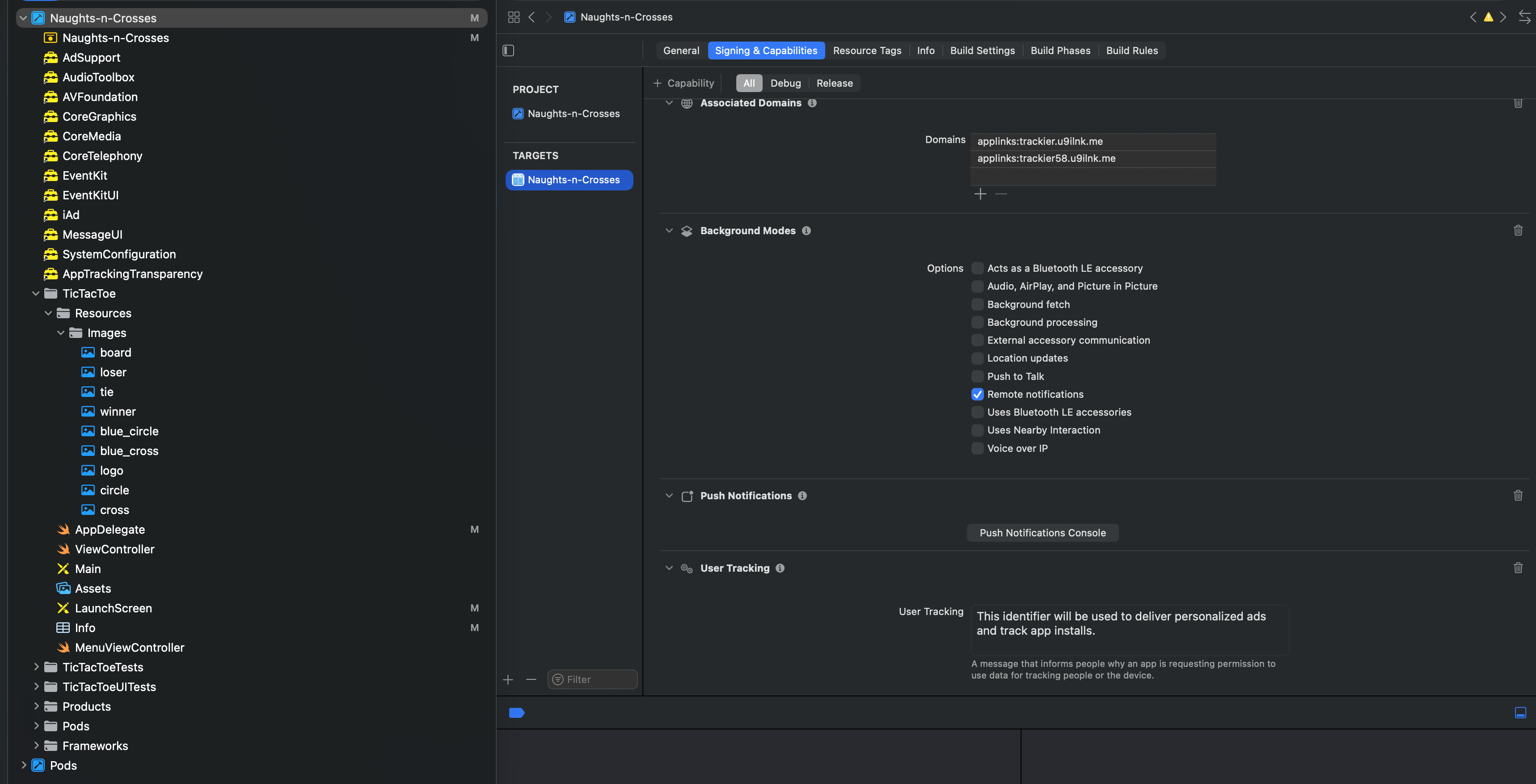Check the Location updates option
1536x784 pixels.
[977, 358]
